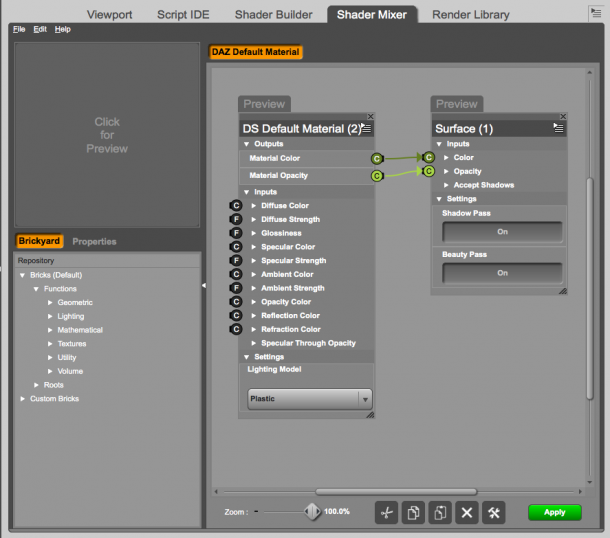Collapse the Settings section of Surface brick

439,199
